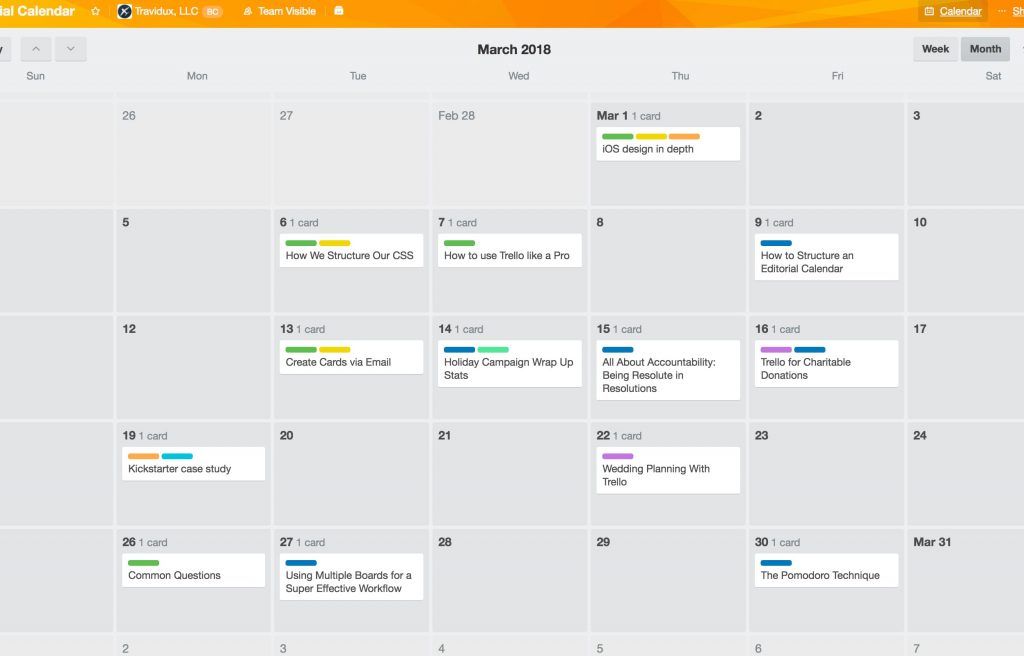1024x656 pixels.
Task: Click date 20 in the Tuesday column
Action: click(287, 435)
